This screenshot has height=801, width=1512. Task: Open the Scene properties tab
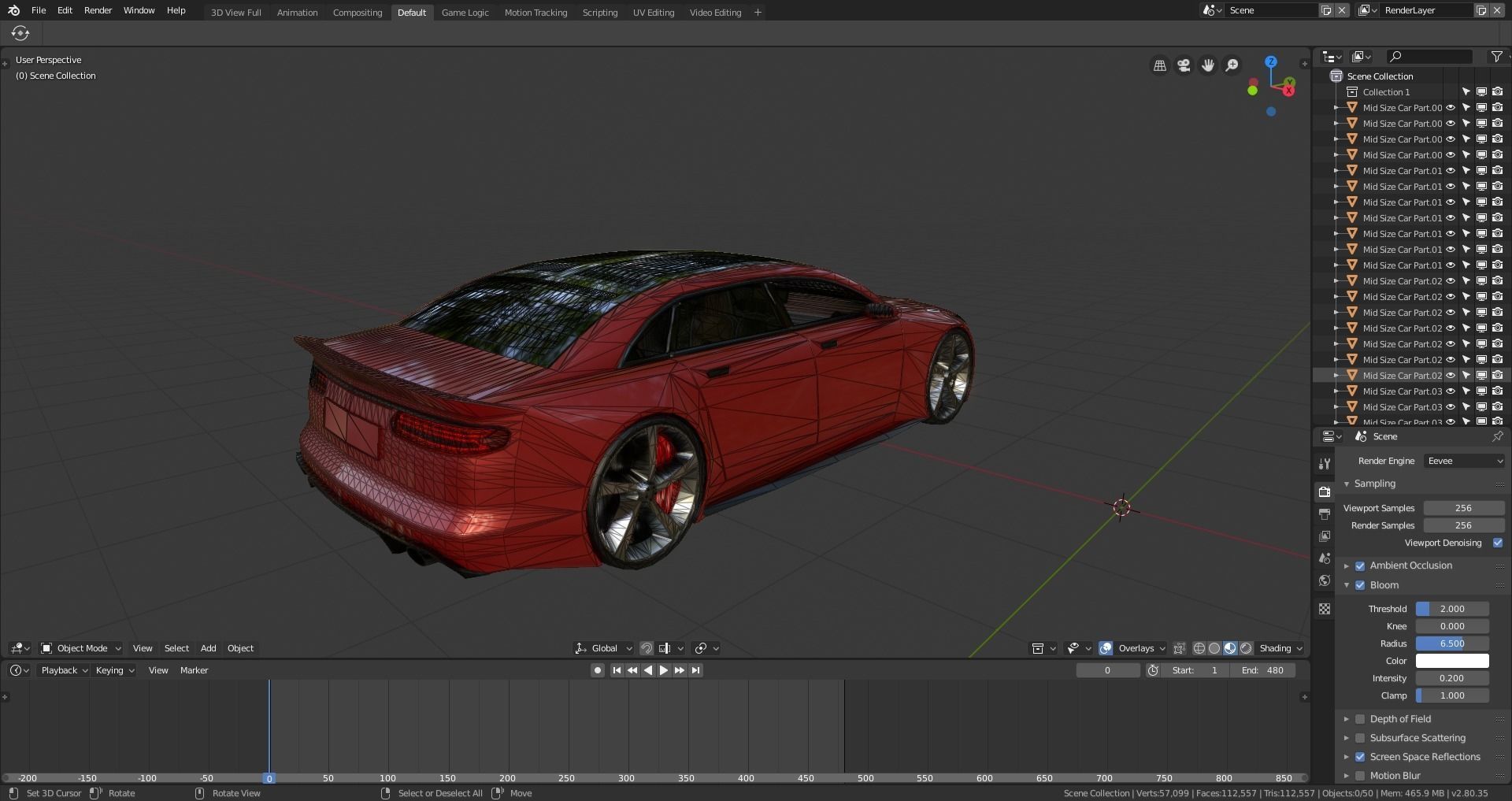[x=1325, y=558]
